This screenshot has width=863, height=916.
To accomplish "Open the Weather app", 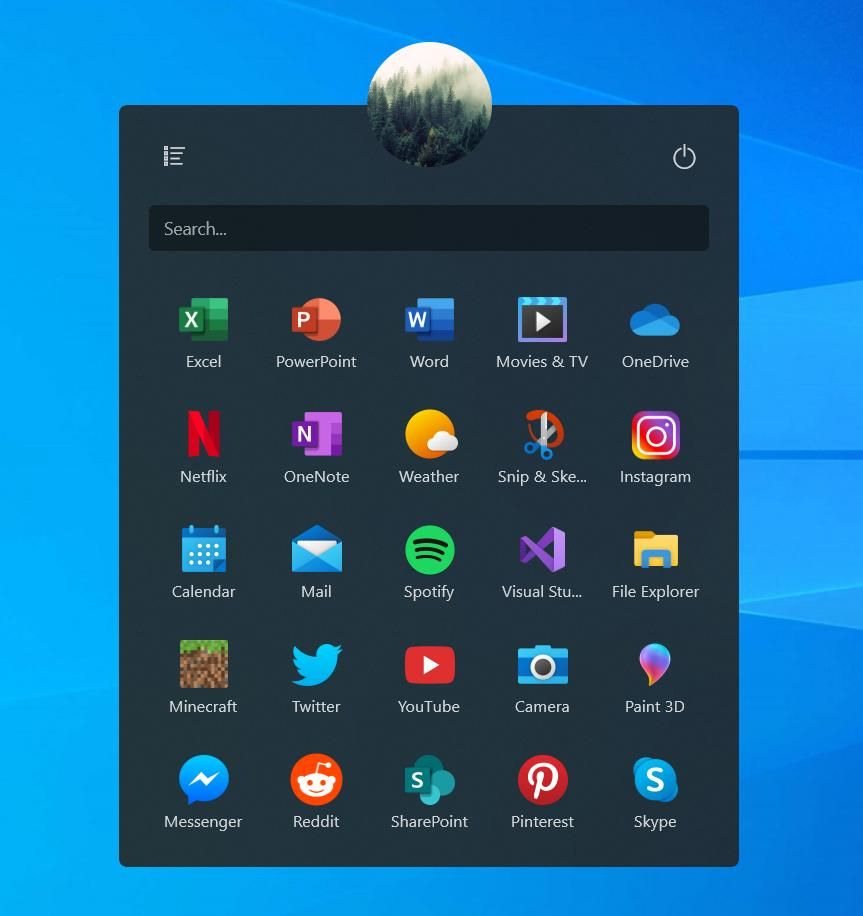I will [x=431, y=434].
